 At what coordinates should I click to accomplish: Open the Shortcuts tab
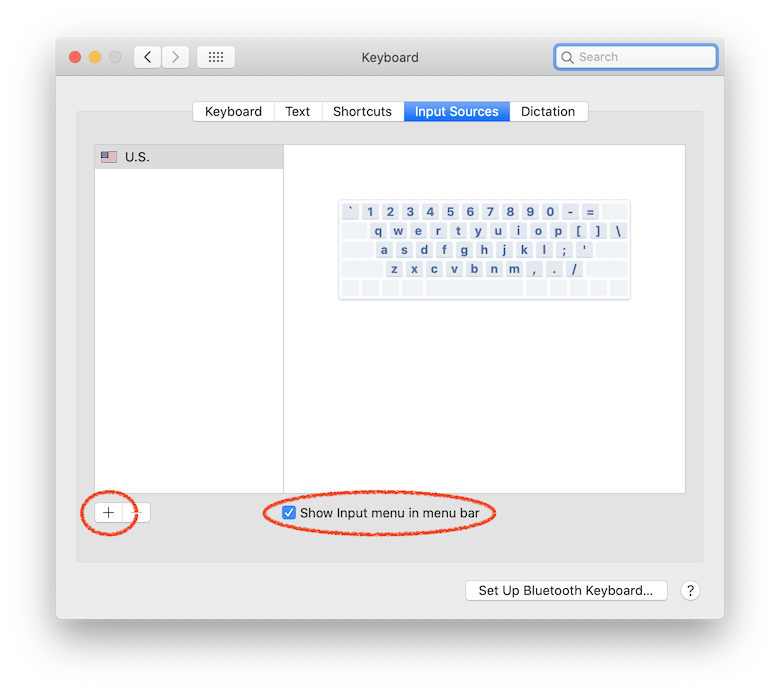point(363,111)
